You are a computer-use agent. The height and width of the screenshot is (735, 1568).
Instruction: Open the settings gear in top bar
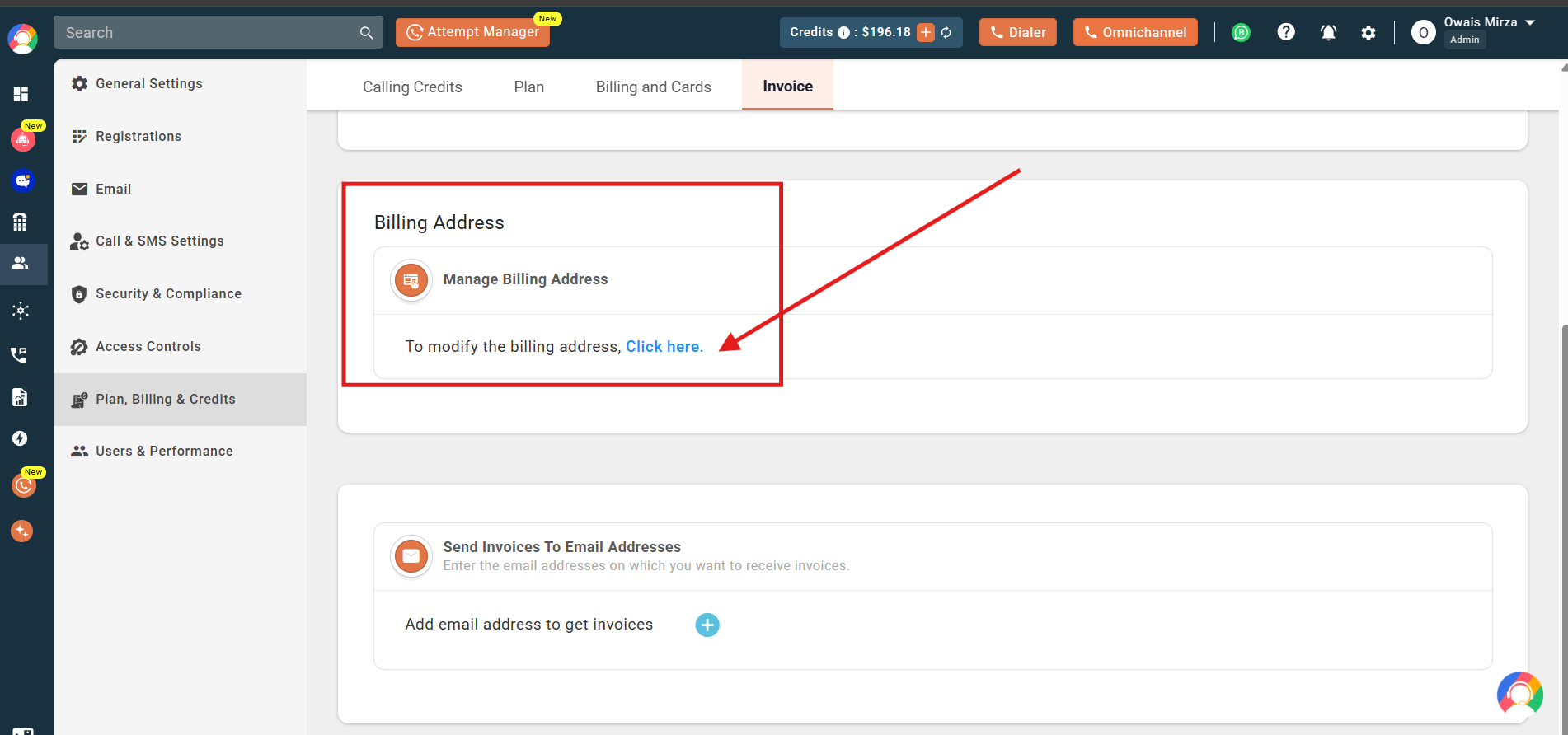click(x=1368, y=33)
